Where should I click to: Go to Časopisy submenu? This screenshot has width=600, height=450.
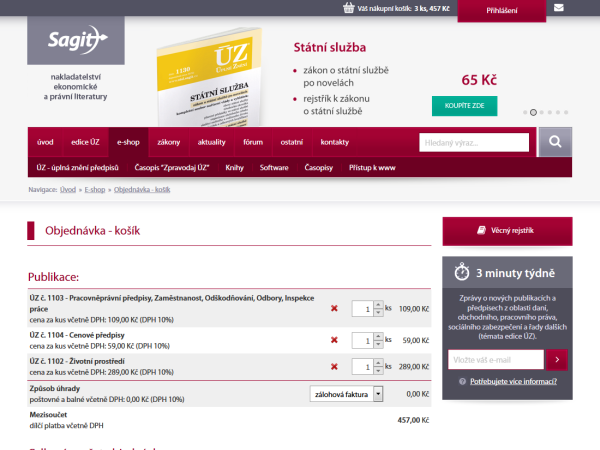pos(319,168)
